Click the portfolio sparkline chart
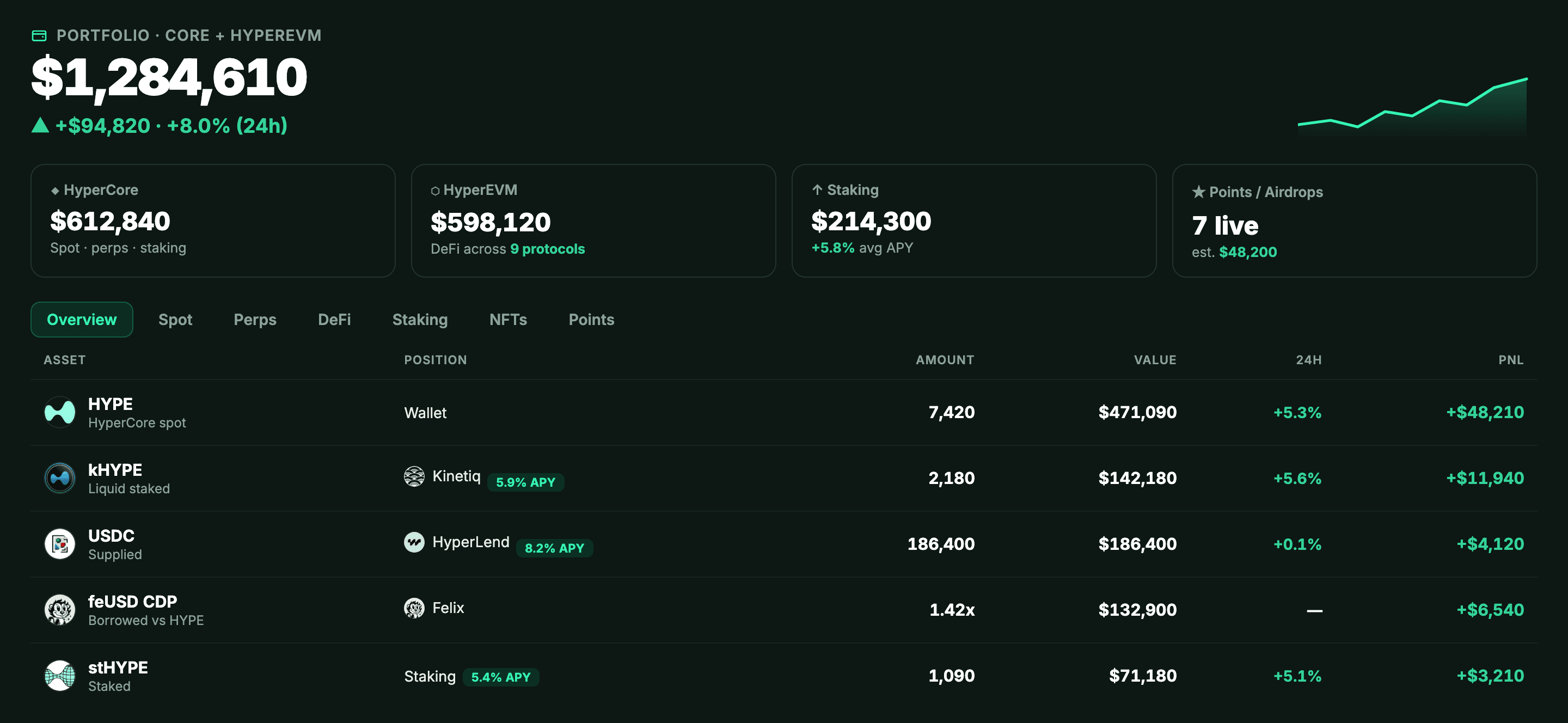Image resolution: width=1568 pixels, height=723 pixels. pos(1412,107)
